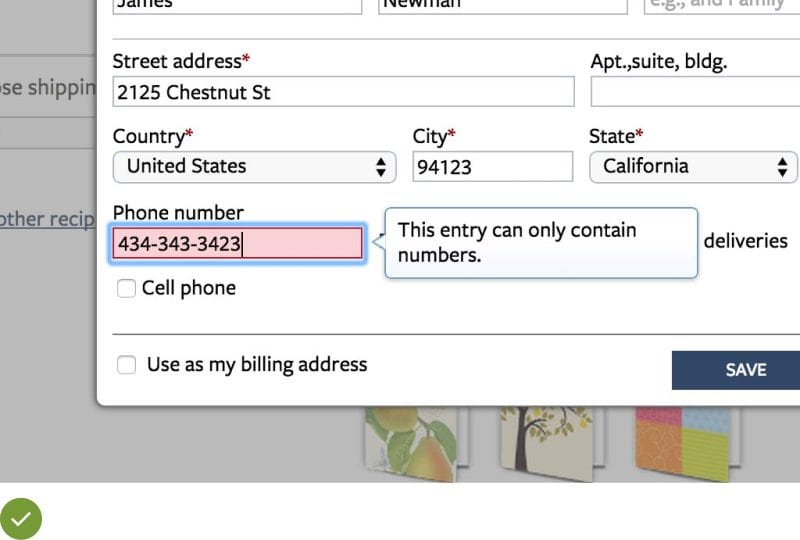Click the highlighted Phone number field
800x540 pixels.
[x=237, y=243]
